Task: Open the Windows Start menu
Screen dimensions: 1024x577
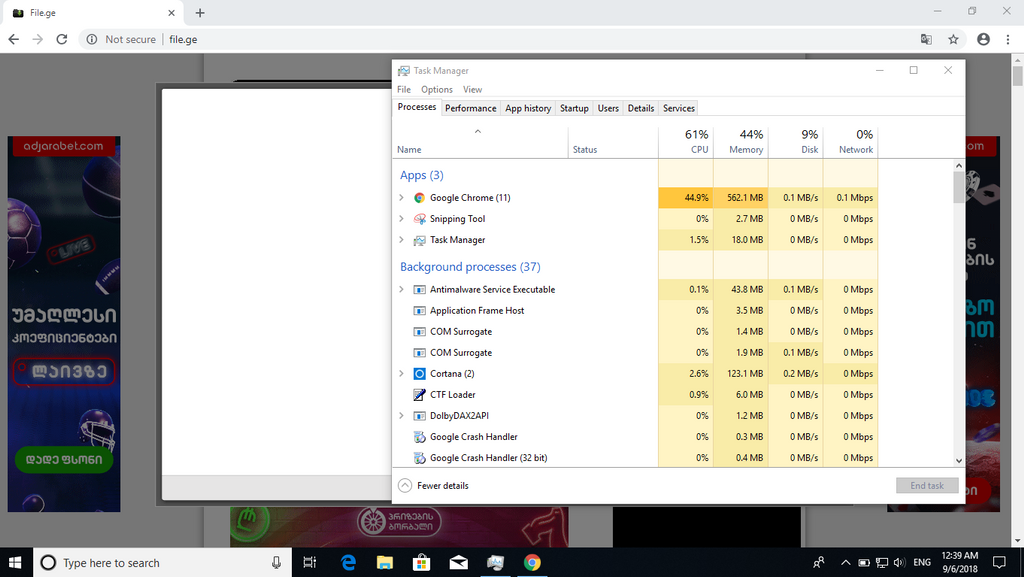Action: (16, 563)
